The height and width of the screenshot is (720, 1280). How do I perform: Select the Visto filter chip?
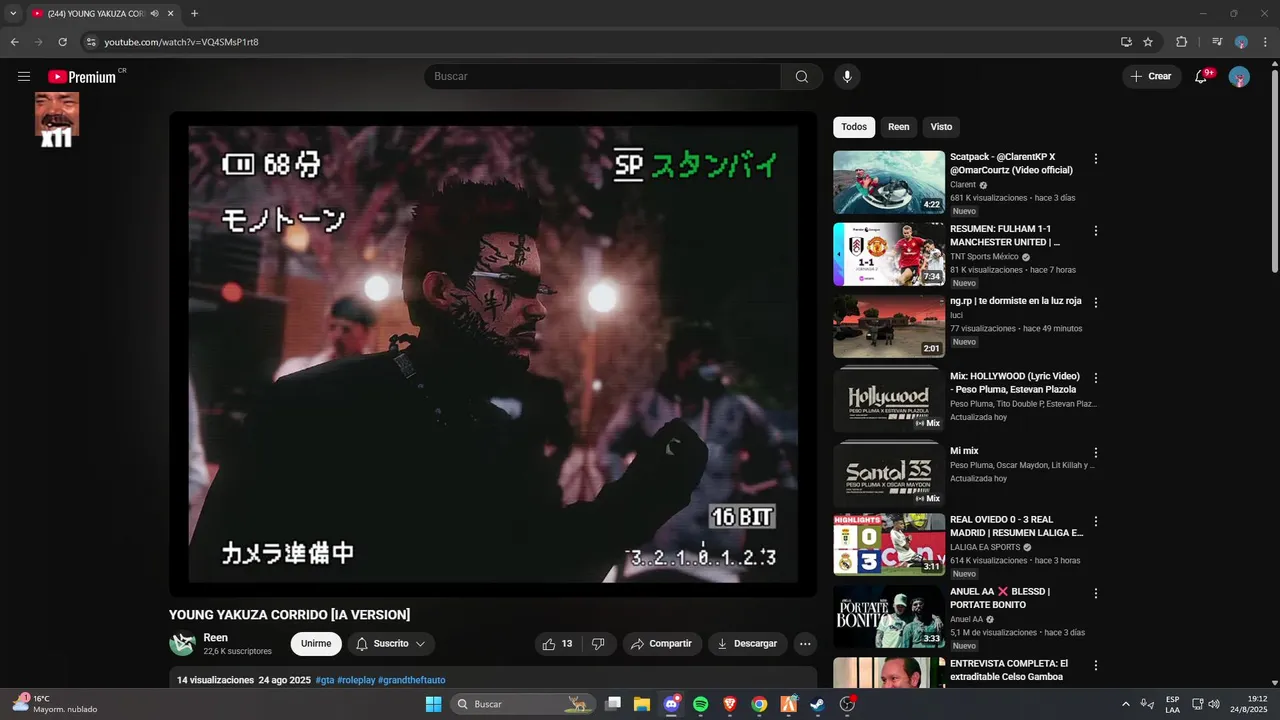(941, 127)
